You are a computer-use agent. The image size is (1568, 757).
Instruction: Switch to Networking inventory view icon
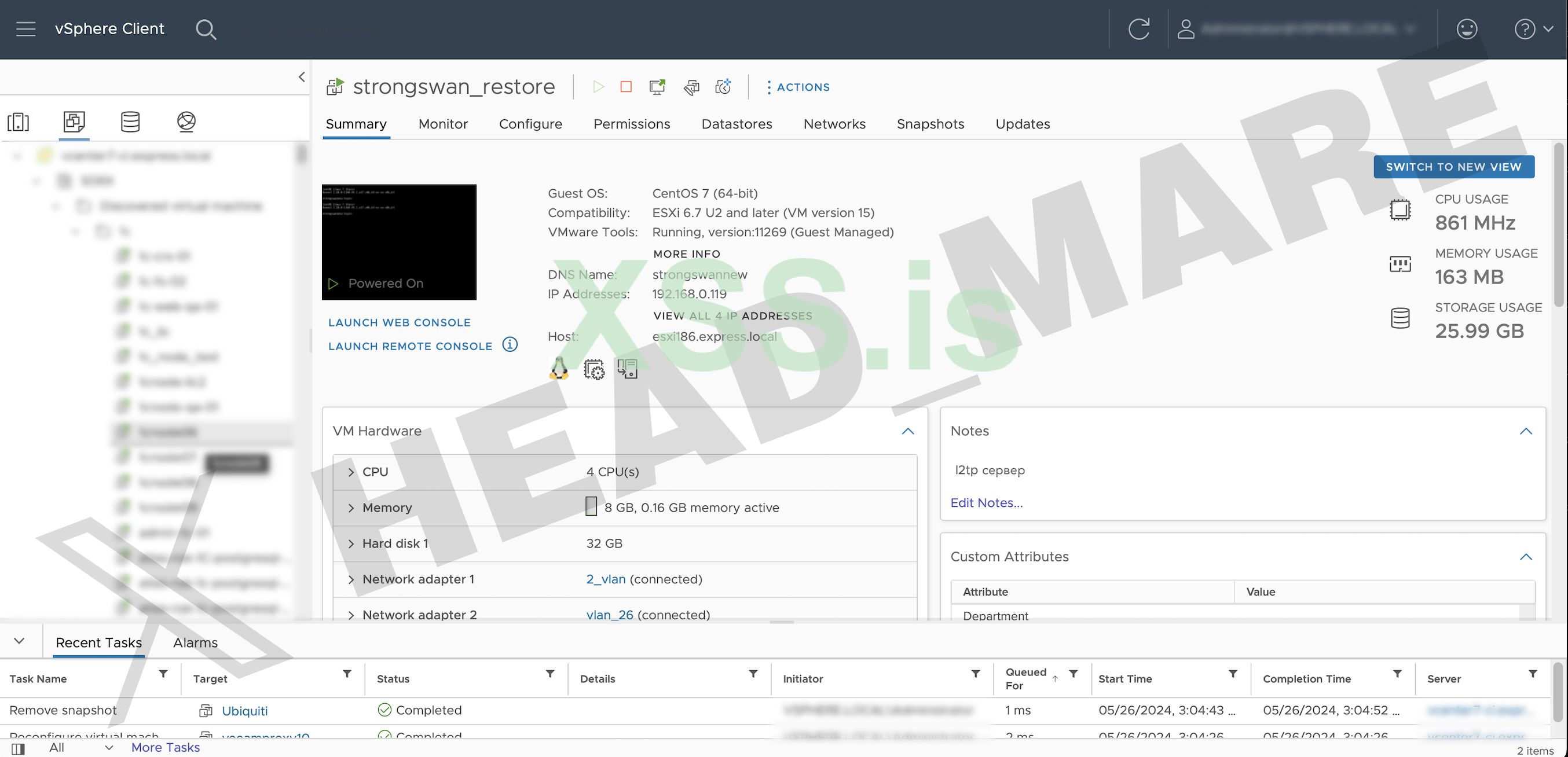coord(186,122)
